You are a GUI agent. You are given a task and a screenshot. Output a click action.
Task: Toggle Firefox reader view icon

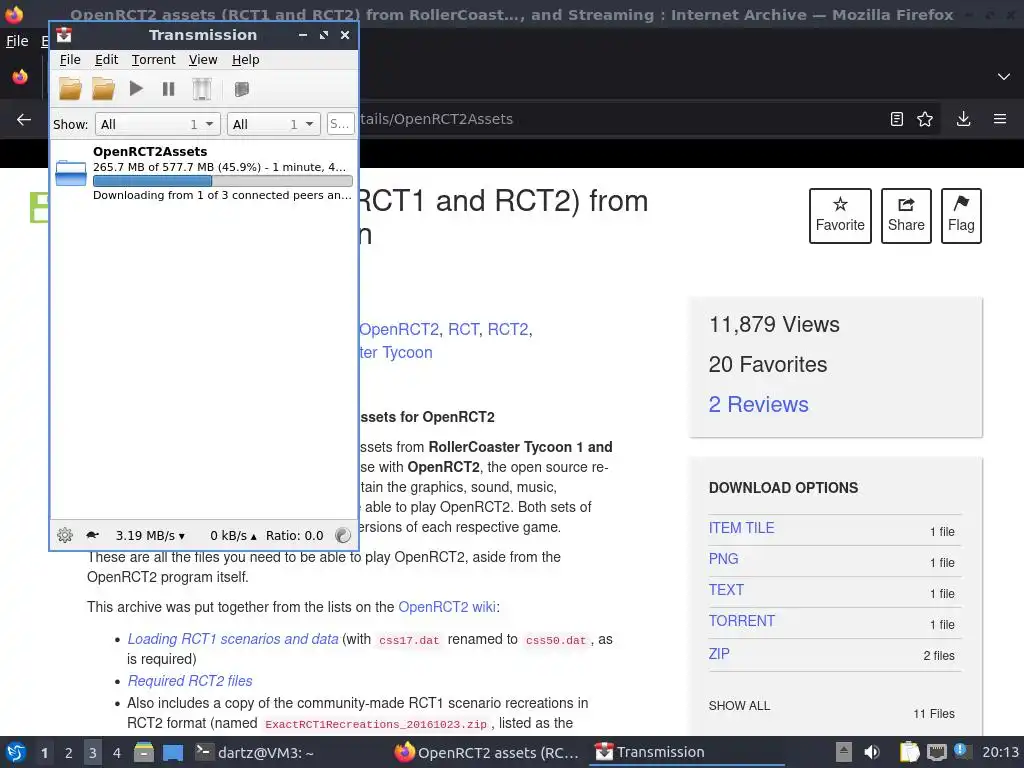pyautogui.click(x=897, y=119)
